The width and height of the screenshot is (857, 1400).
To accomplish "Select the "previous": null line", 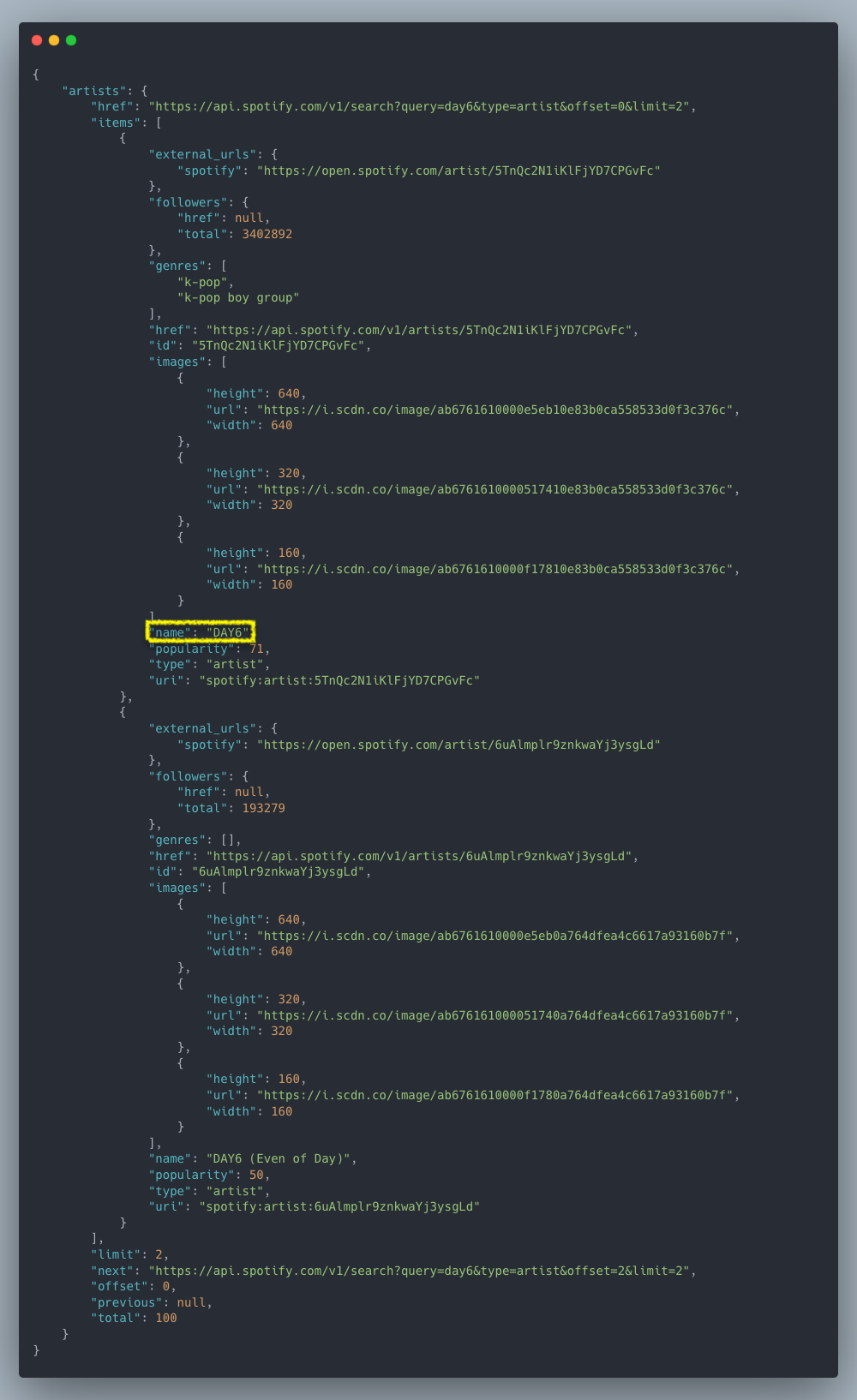I will (151, 1302).
